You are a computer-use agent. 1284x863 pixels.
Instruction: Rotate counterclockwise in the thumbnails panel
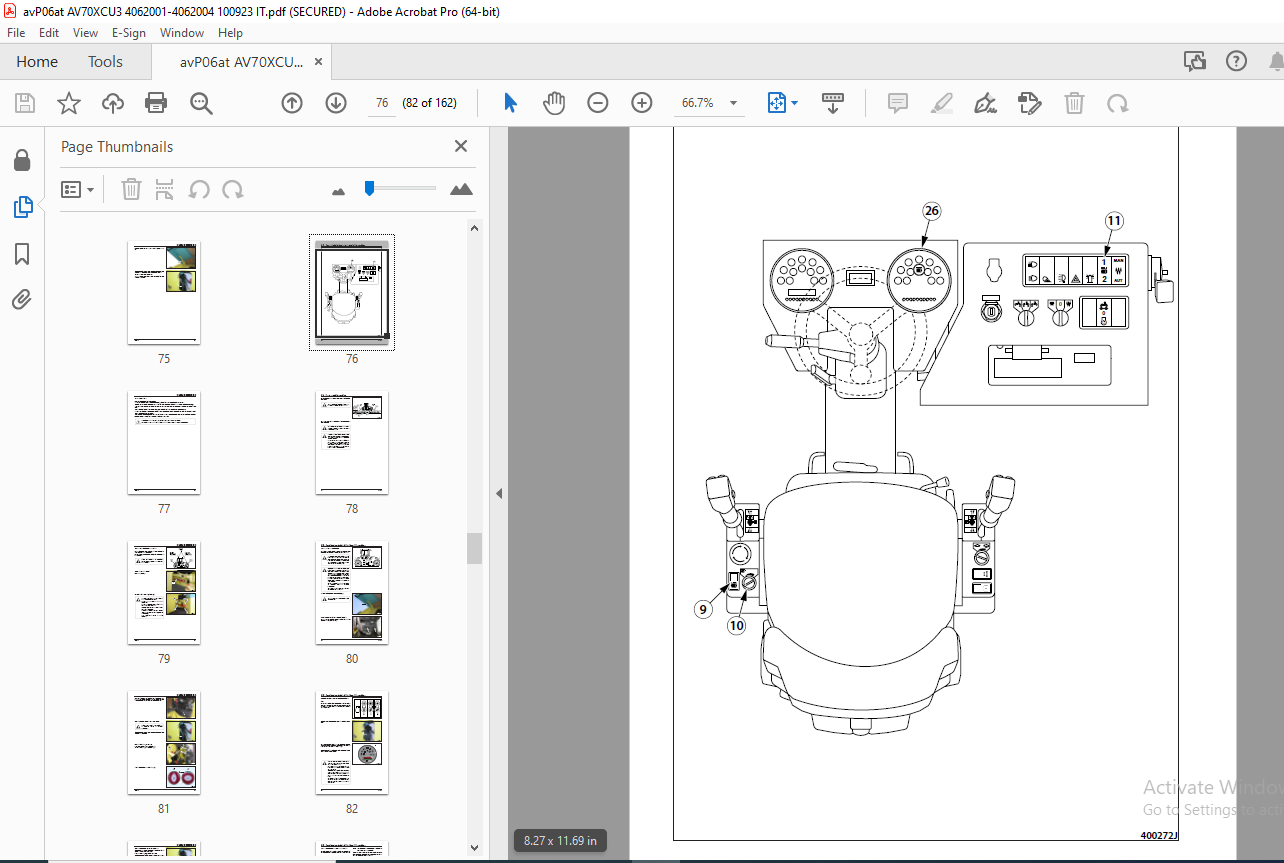coord(200,189)
